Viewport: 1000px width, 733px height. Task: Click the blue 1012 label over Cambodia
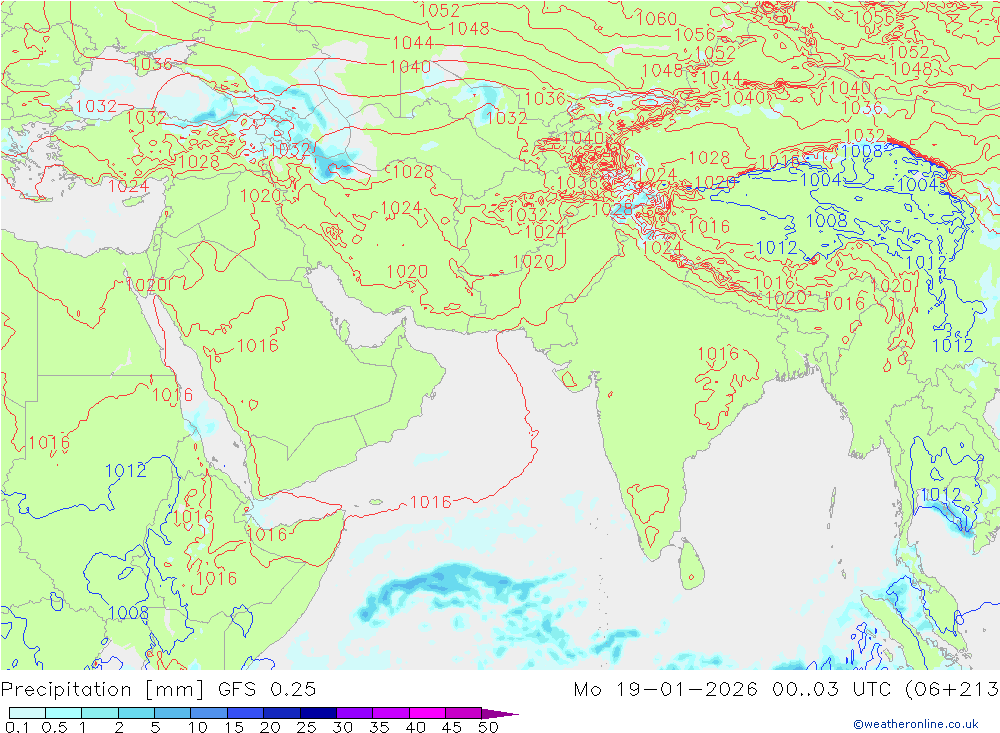[x=941, y=495]
